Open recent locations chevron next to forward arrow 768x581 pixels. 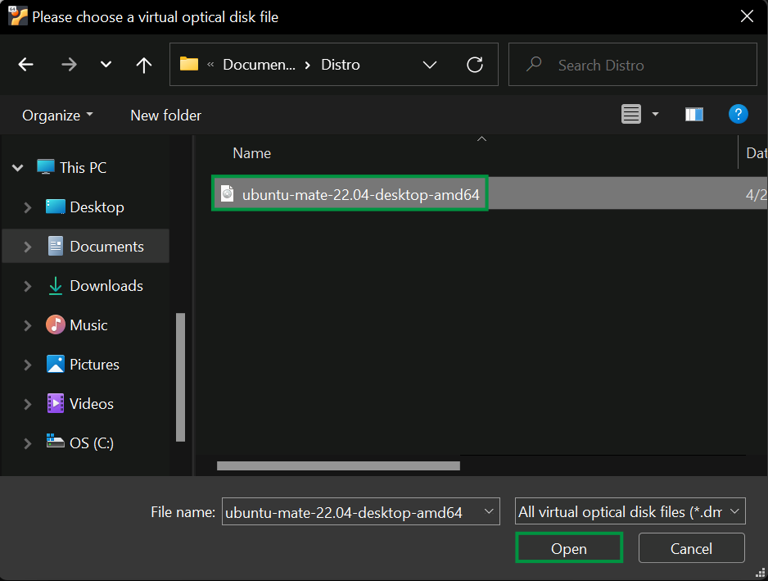pyautogui.click(x=106, y=64)
